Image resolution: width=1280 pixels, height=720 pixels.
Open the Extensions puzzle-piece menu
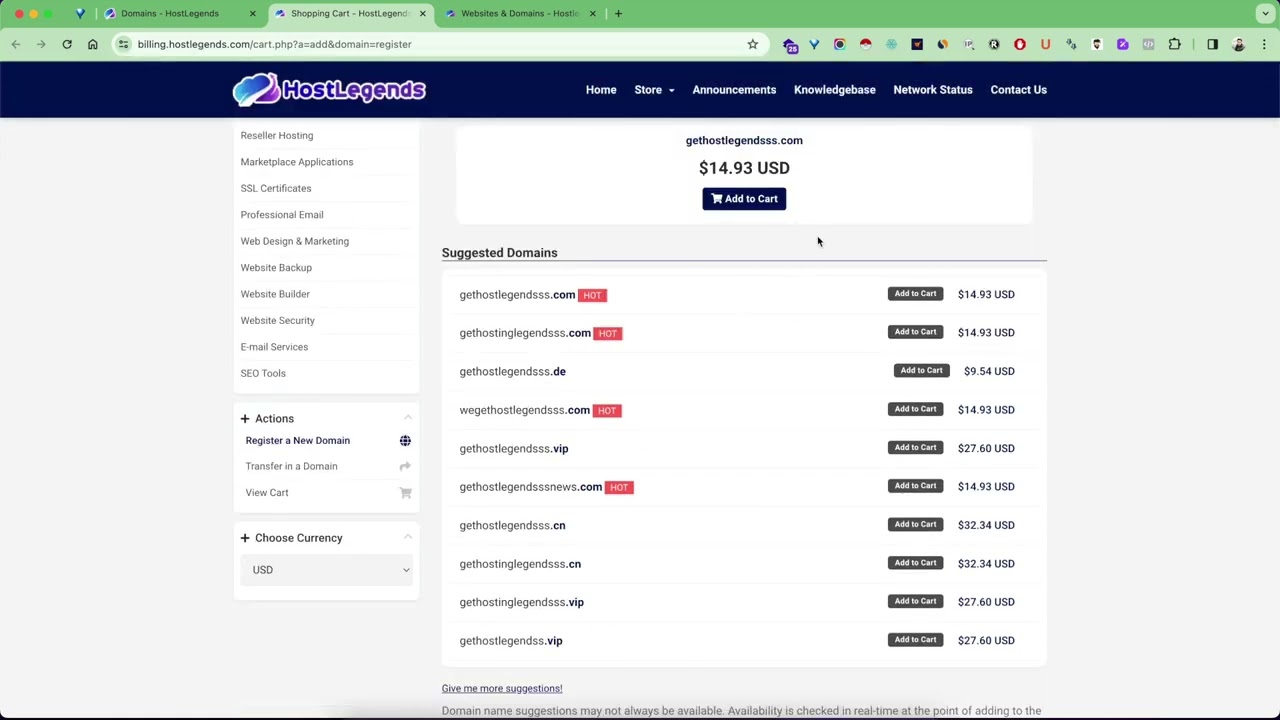click(1174, 44)
